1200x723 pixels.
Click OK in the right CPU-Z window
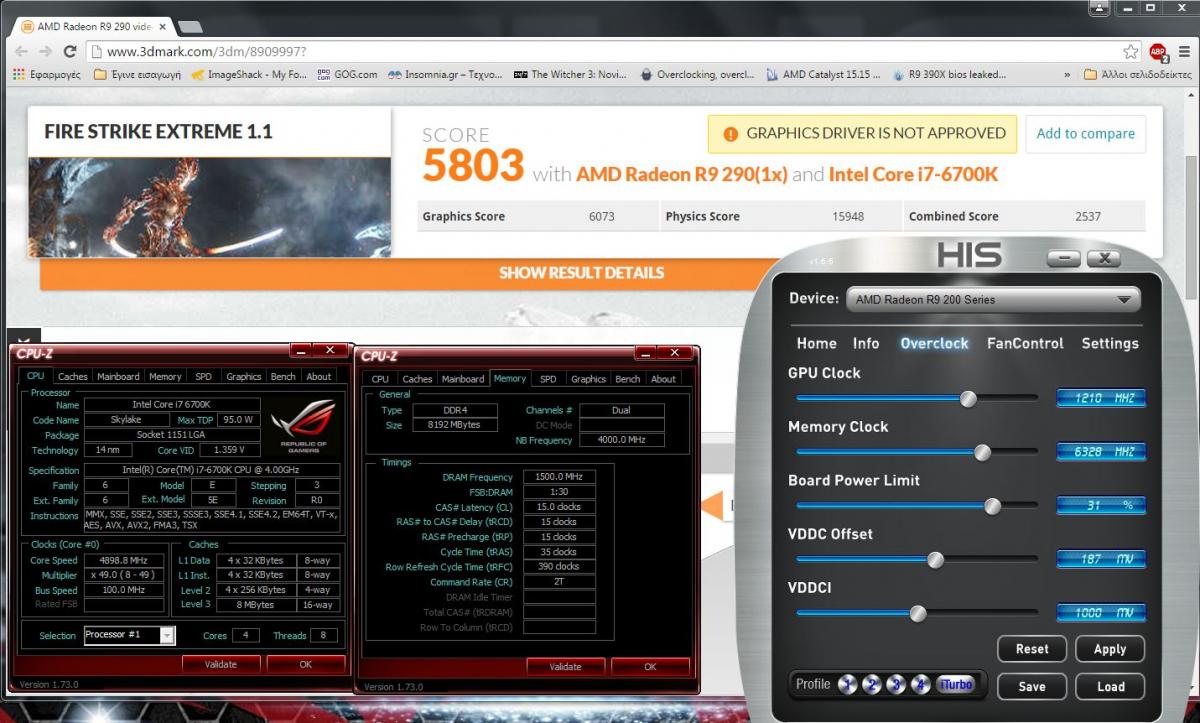(x=650, y=666)
